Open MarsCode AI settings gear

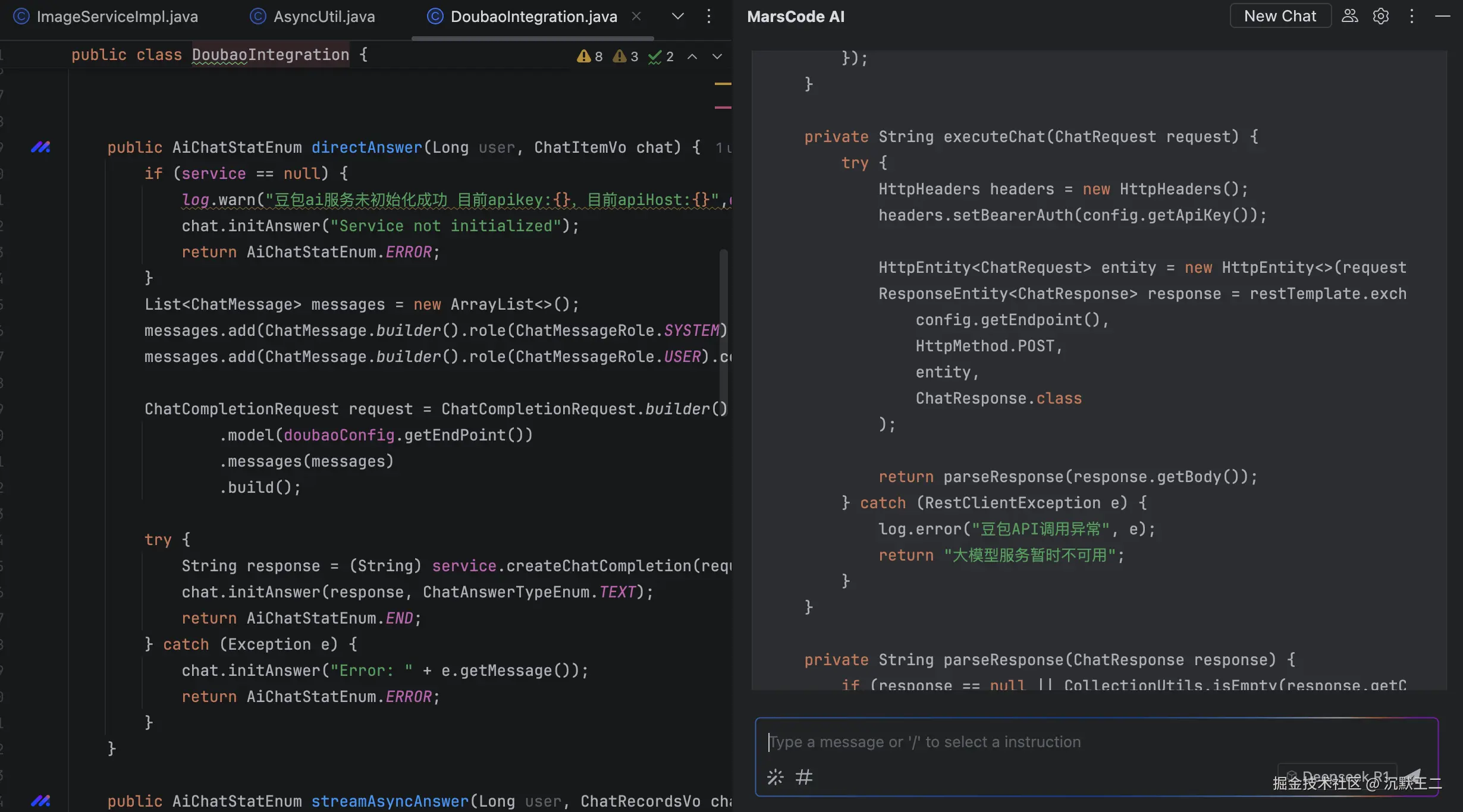pyautogui.click(x=1380, y=16)
